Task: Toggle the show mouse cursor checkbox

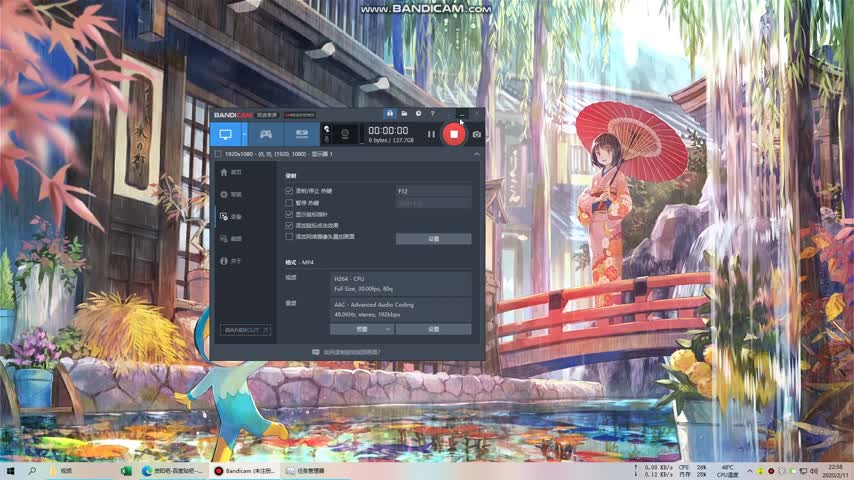Action: tap(289, 214)
